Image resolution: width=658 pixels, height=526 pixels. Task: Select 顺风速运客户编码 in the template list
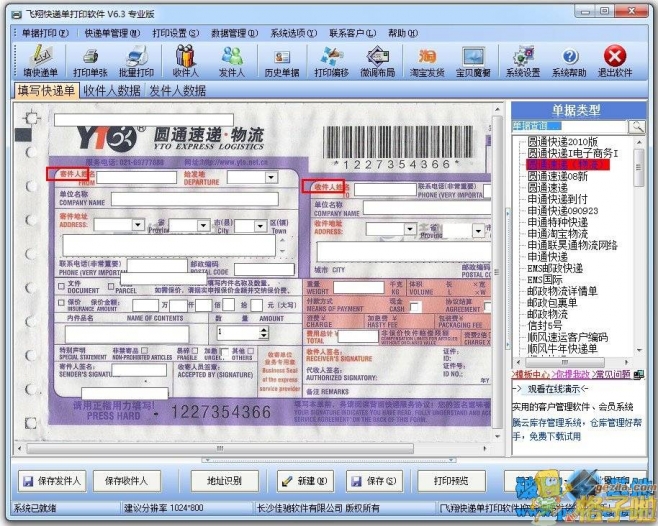point(567,337)
